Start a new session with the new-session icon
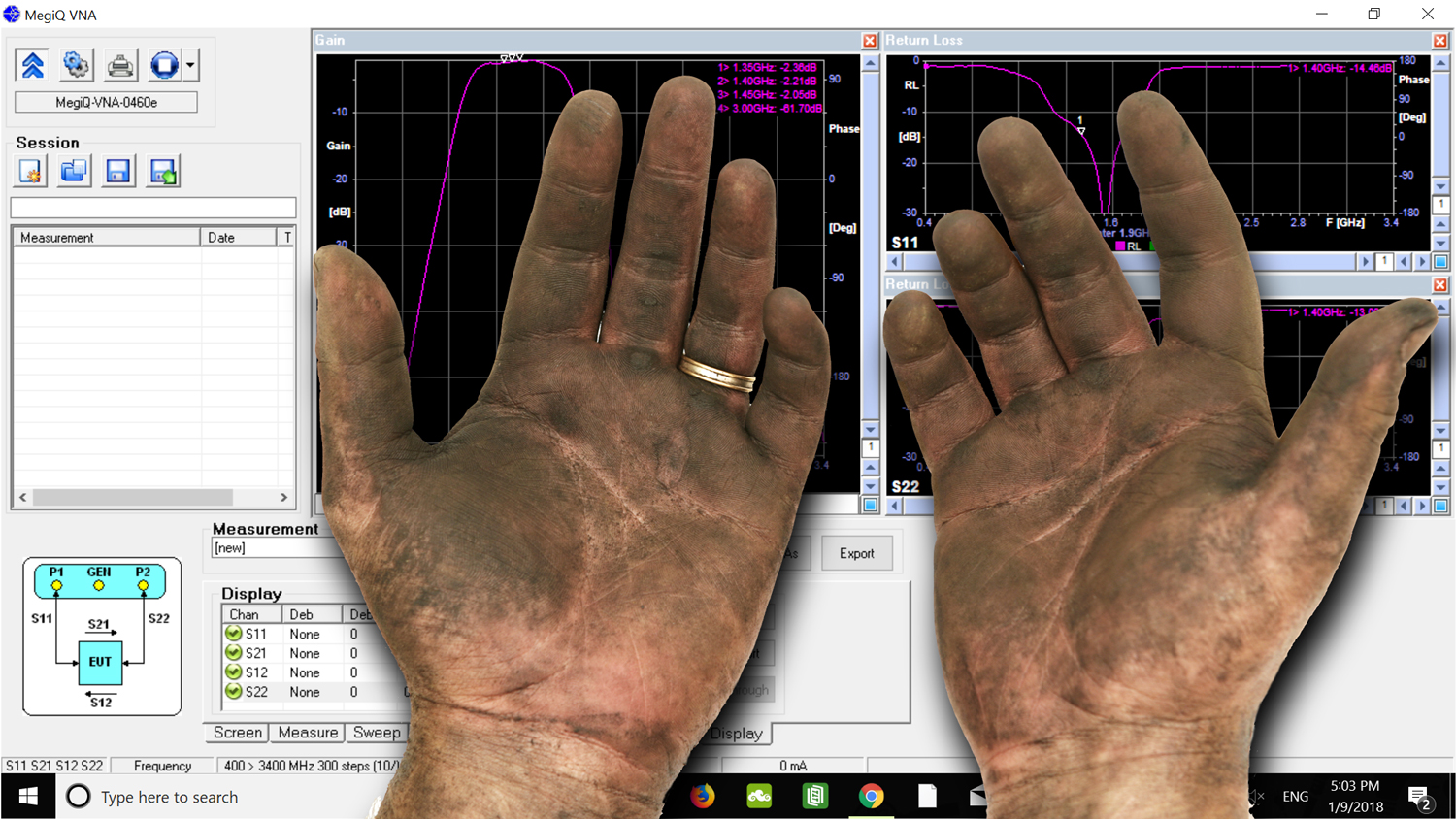Screen dimensions: 1456x819 [x=29, y=171]
